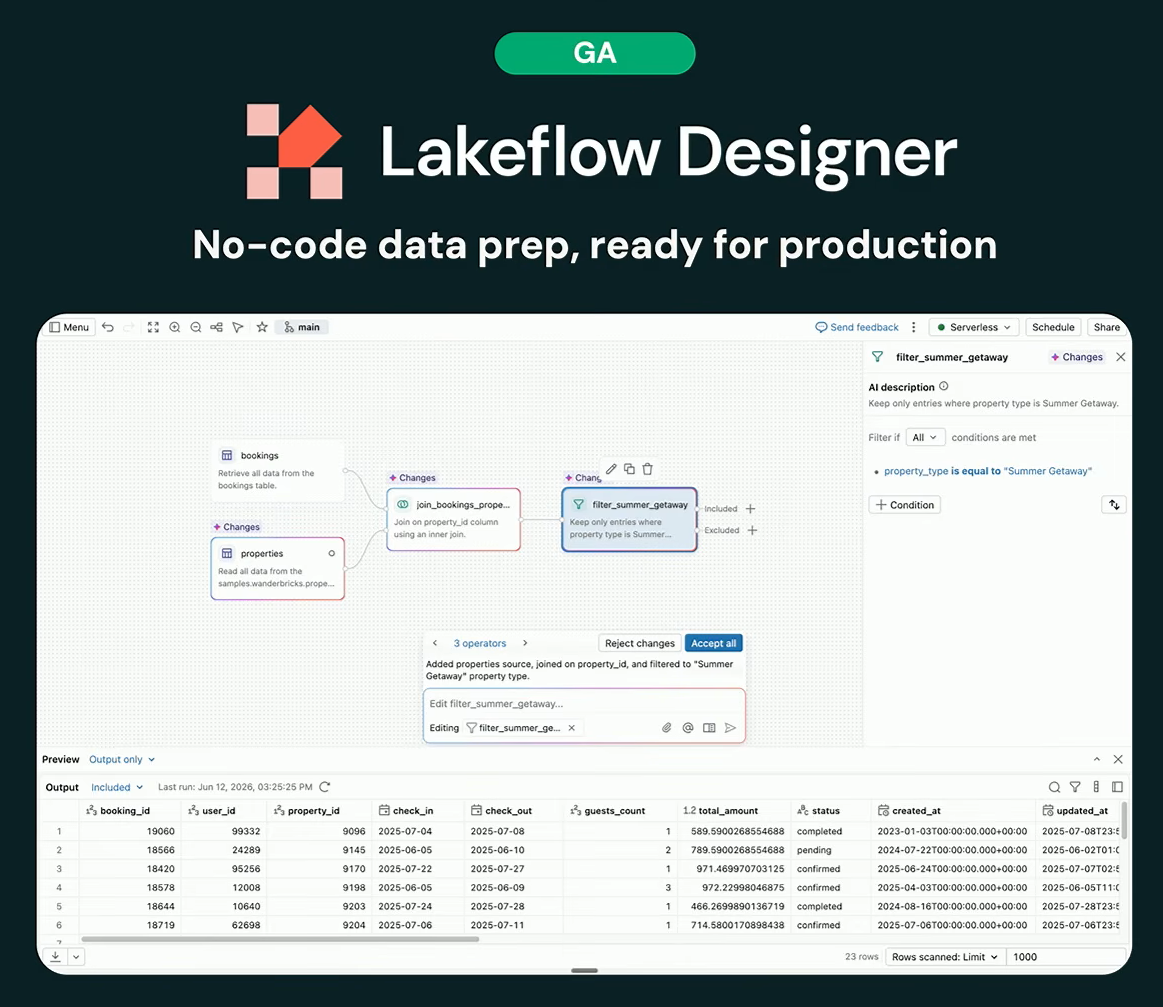Screen dimensions: 1163x1007
Task: Open the main branch selector
Action: [303, 327]
